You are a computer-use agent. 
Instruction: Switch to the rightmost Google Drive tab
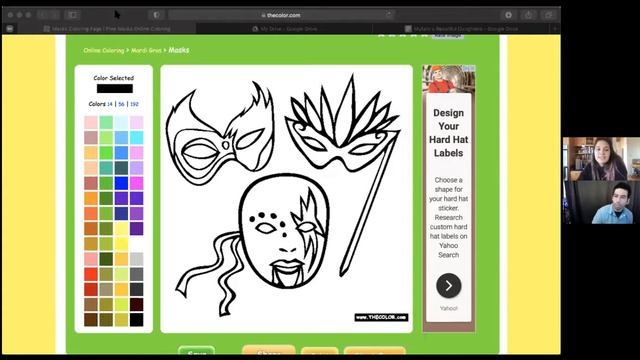point(461,29)
